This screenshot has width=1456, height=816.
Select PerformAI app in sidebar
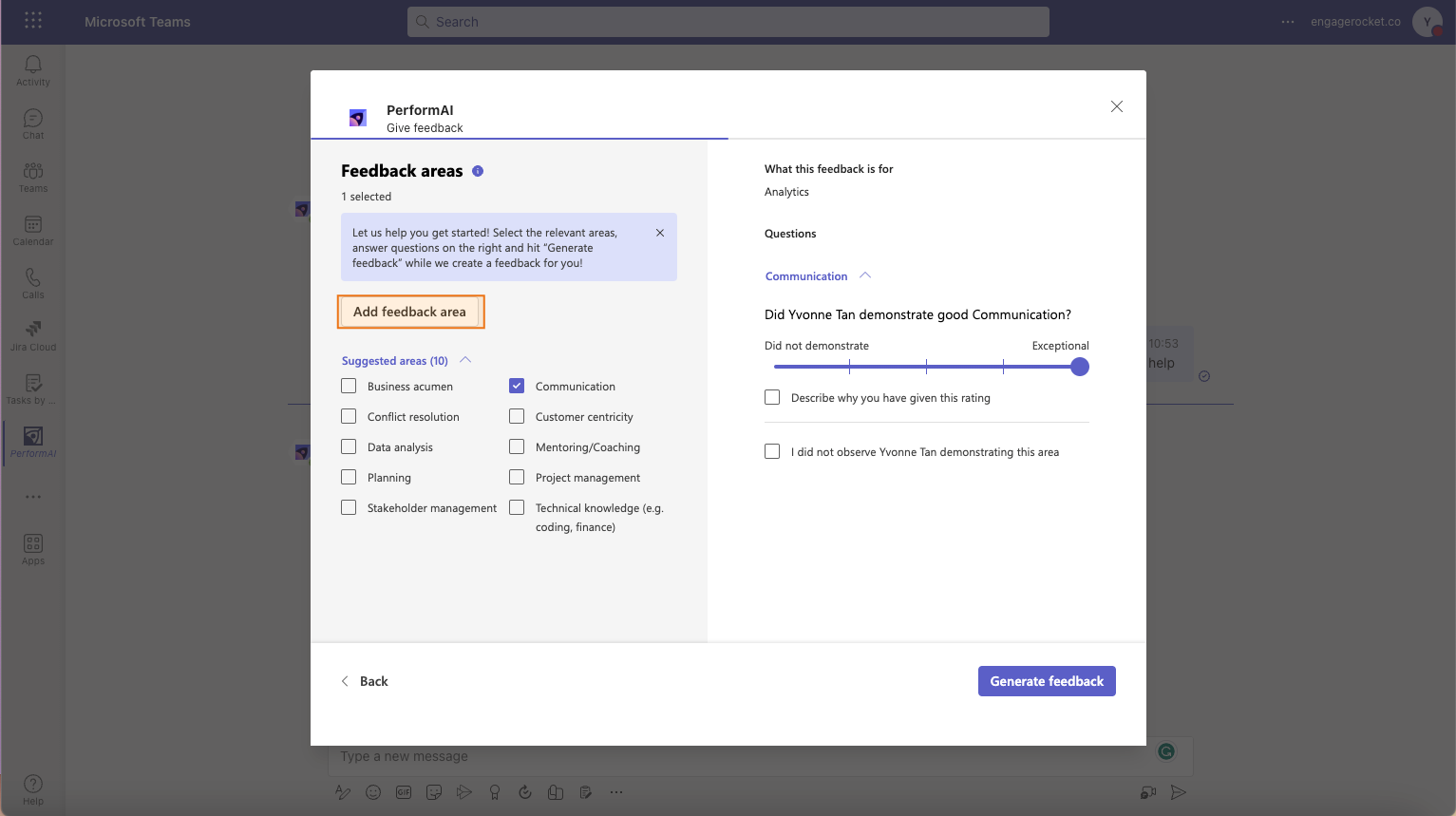33,442
